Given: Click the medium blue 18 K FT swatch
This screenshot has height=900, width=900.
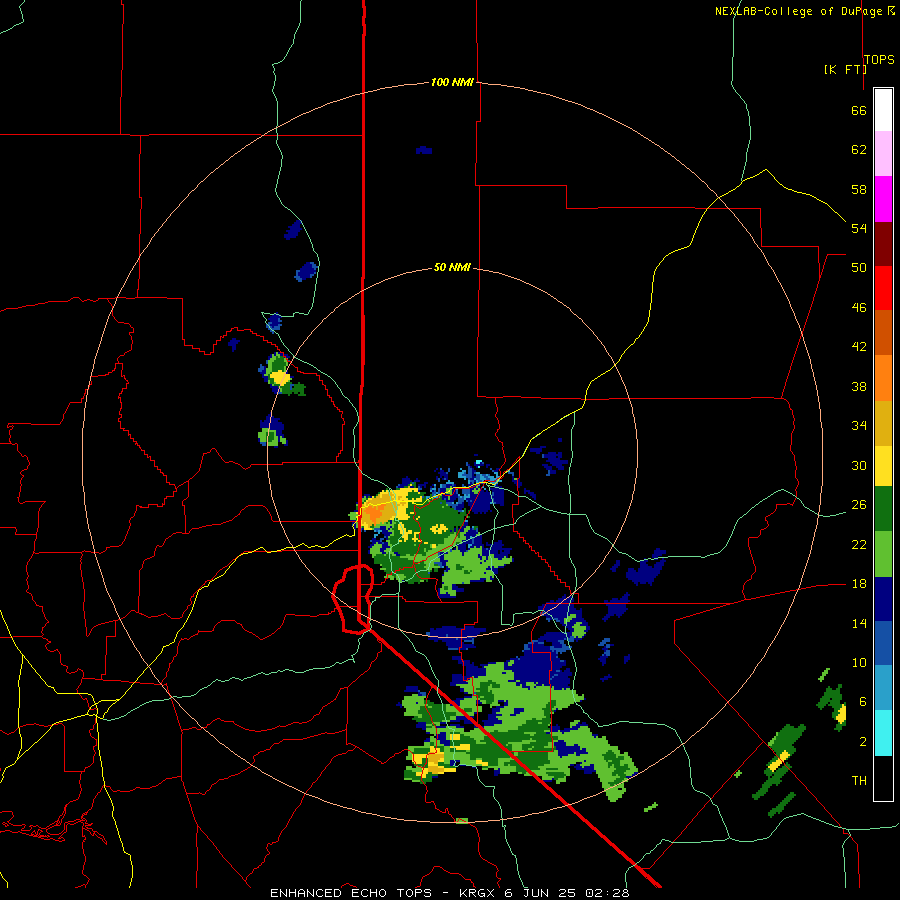Looking at the screenshot, I should (x=883, y=643).
